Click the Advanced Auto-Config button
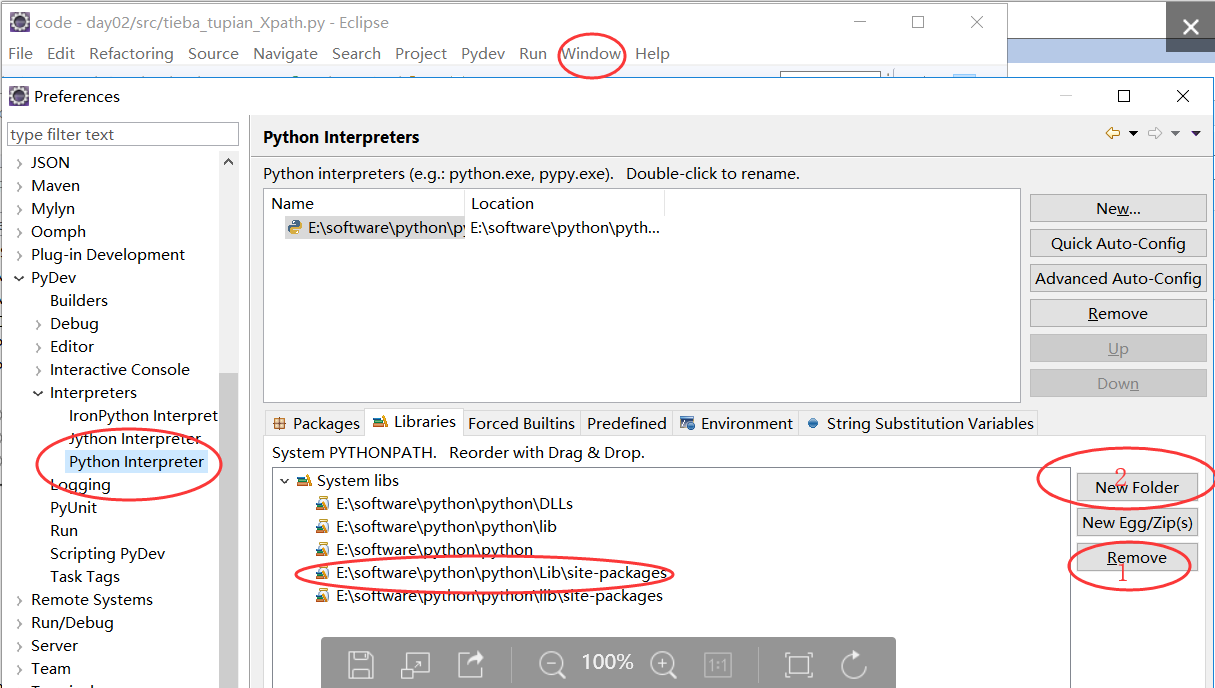Viewport: 1215px width, 688px height. click(x=1118, y=278)
